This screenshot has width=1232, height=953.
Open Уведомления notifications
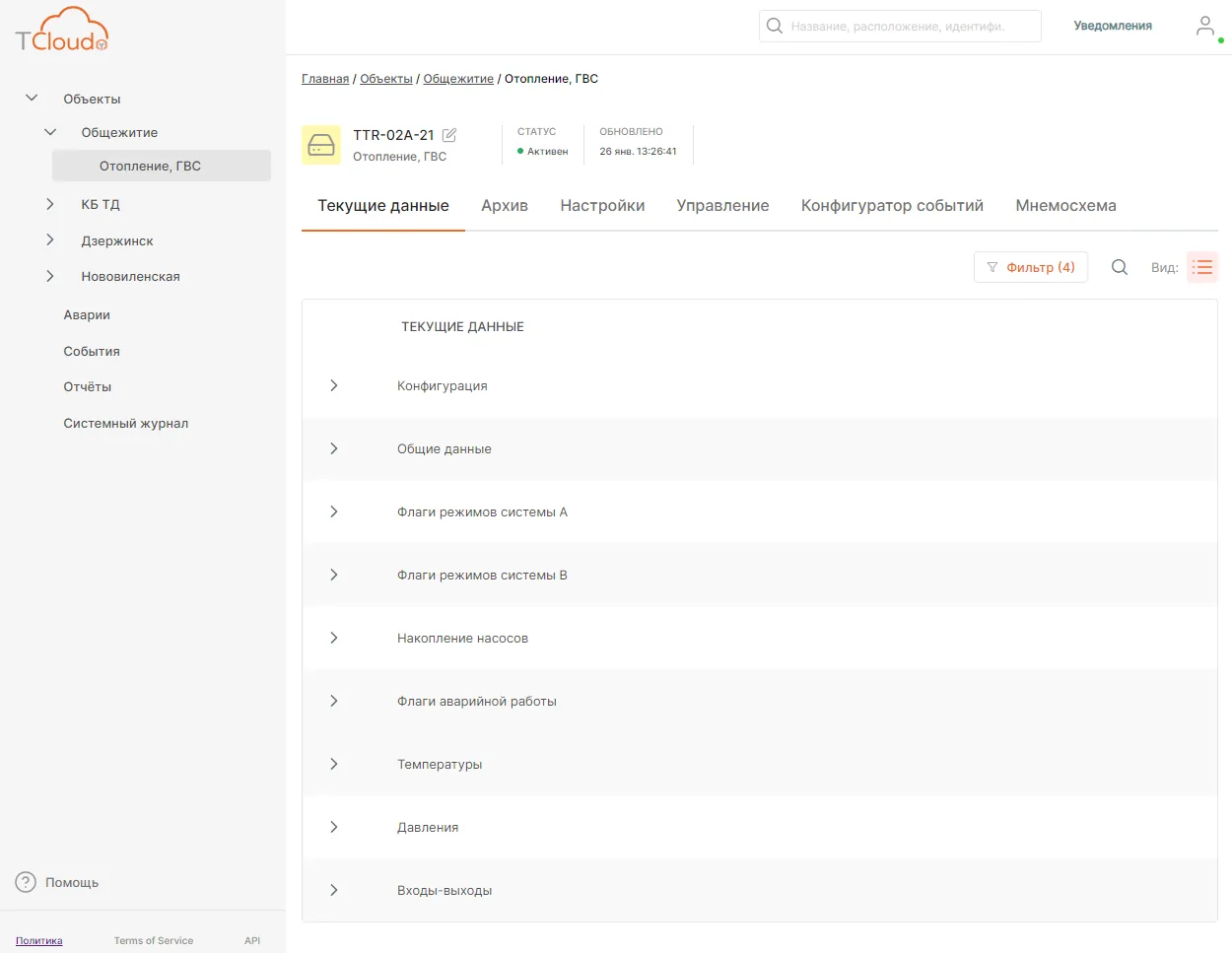1113,26
